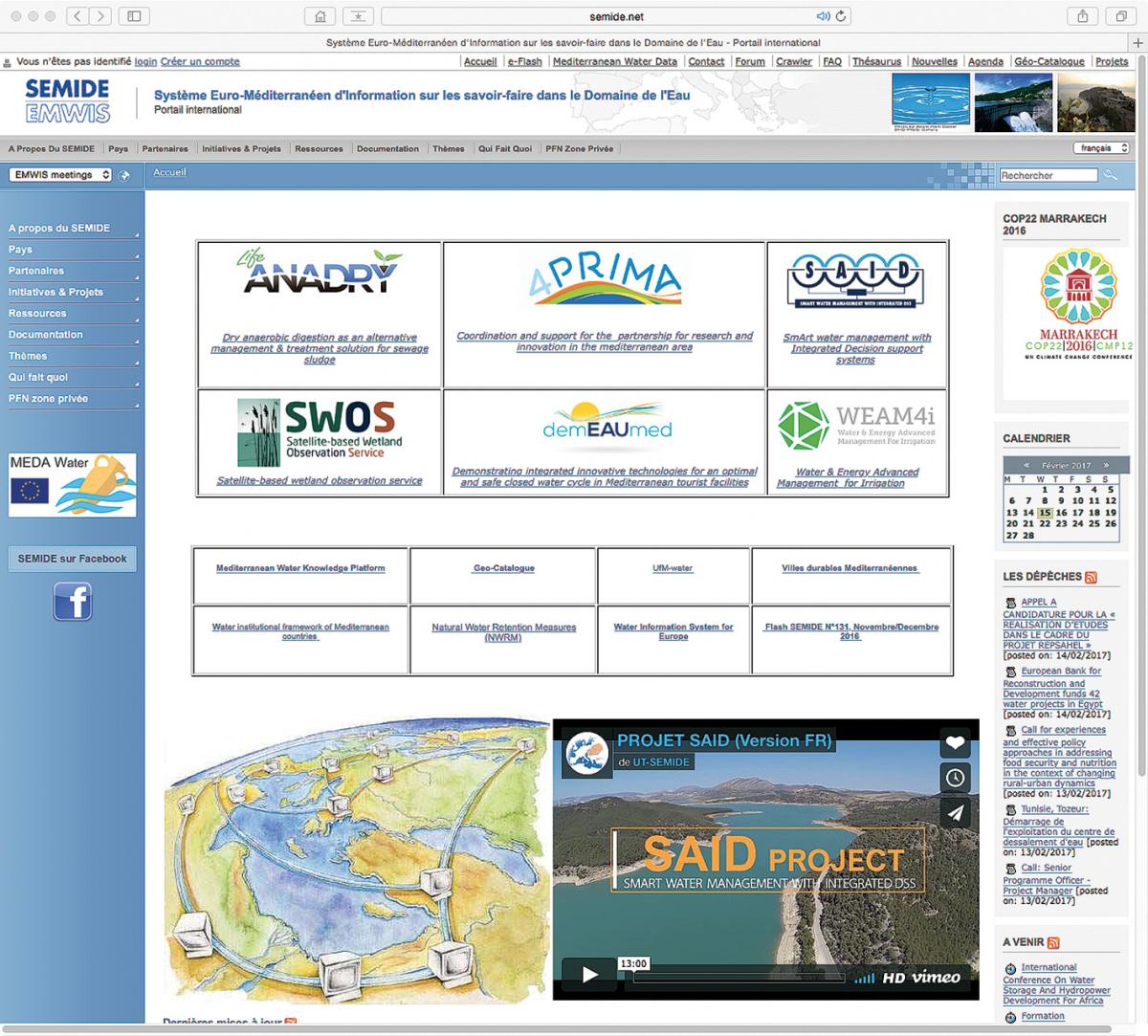The image size is (1148, 1036).
Task: Share the Vimeo video via paper-plane icon
Action: point(956,813)
